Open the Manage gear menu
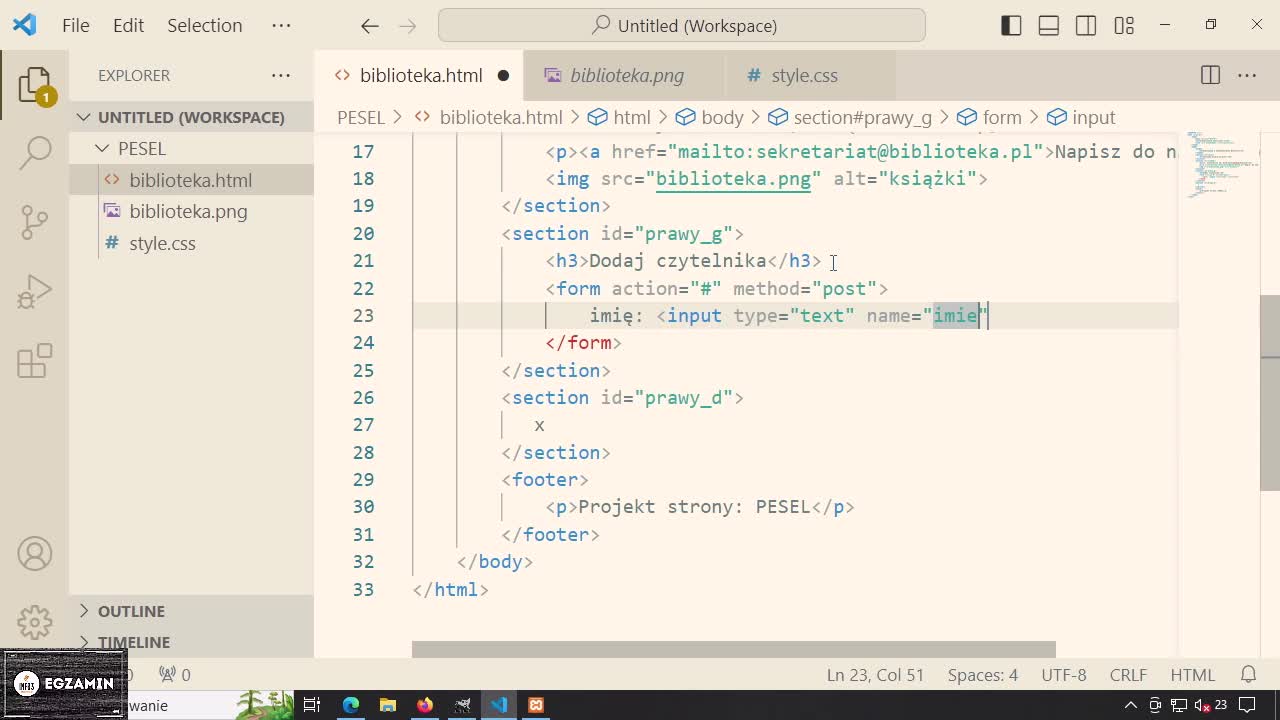Screen dimensions: 1280x720 pyautogui.click(x=34, y=622)
